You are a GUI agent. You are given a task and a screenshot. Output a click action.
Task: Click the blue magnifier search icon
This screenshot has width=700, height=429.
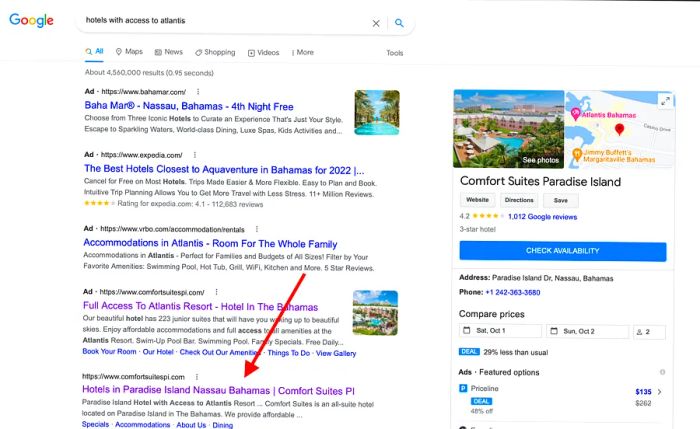pyautogui.click(x=399, y=23)
